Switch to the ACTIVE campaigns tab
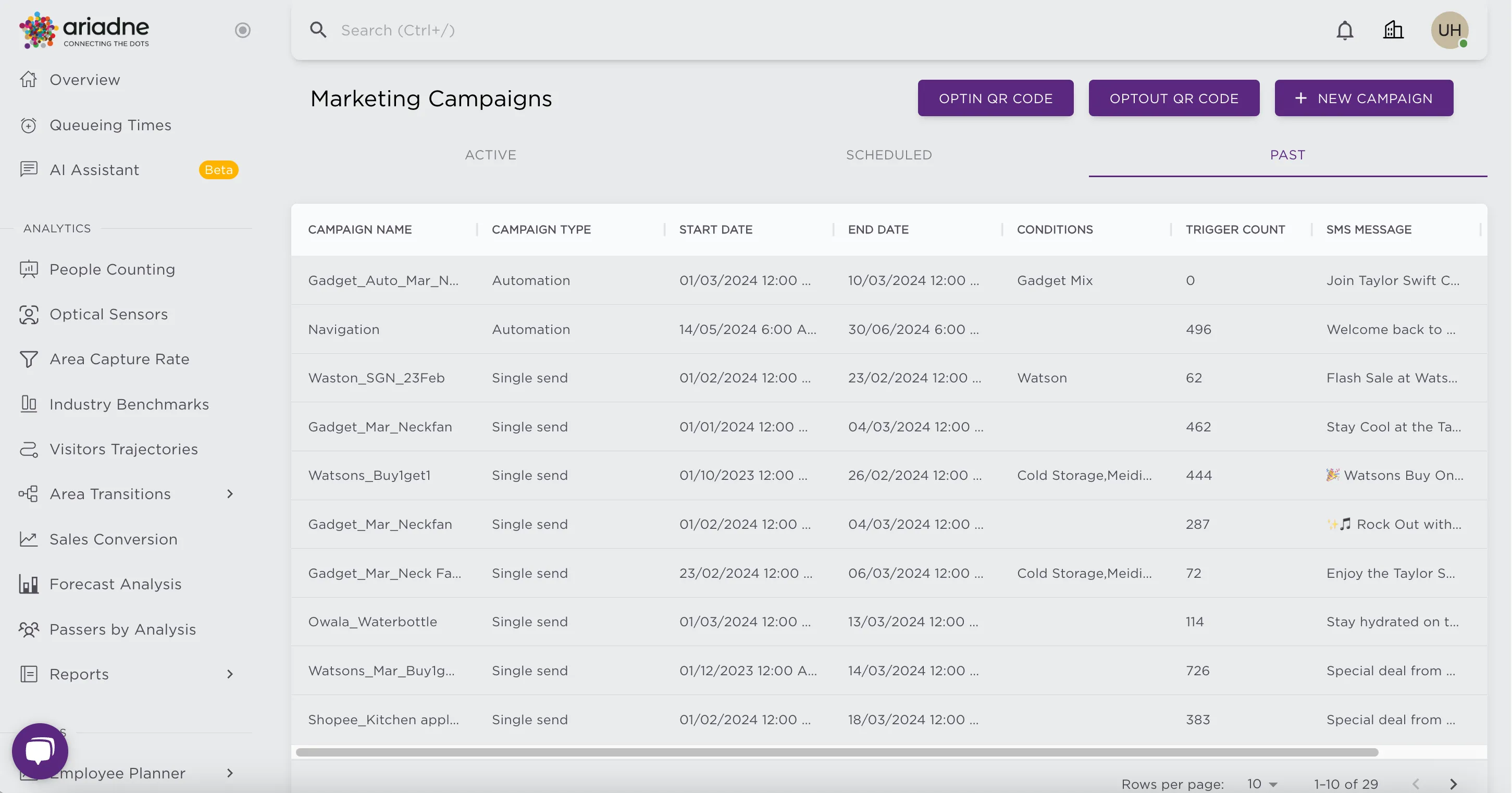This screenshot has width=1512, height=793. [491, 155]
